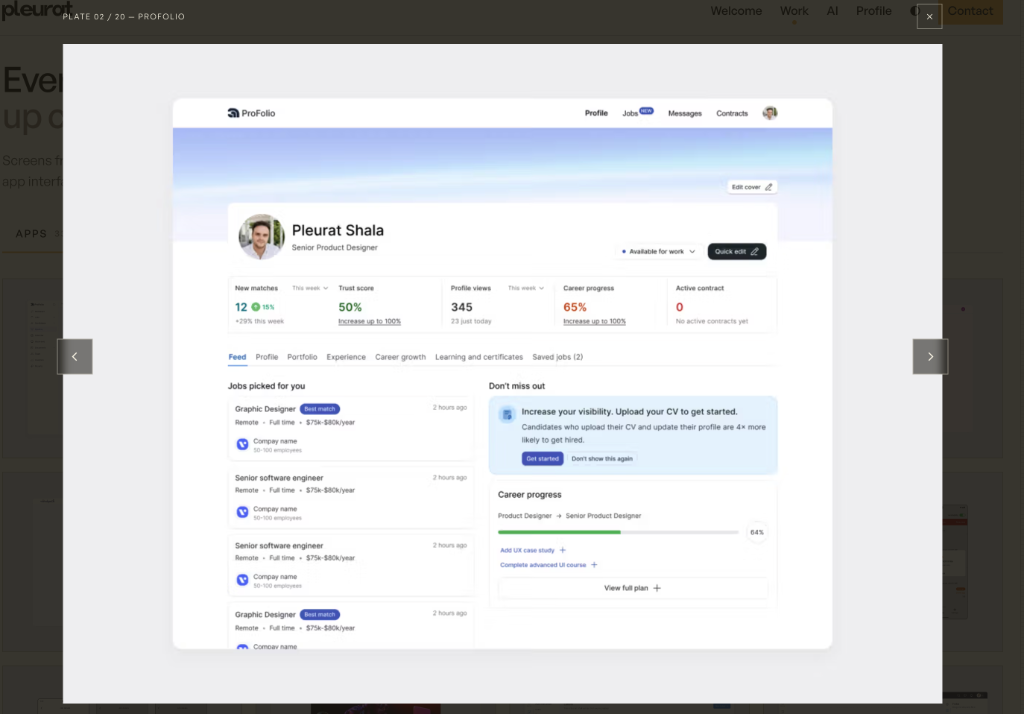The width and height of the screenshot is (1024, 714).
Task: Click the plus icon next to Add UX case study
Action: tap(562, 550)
